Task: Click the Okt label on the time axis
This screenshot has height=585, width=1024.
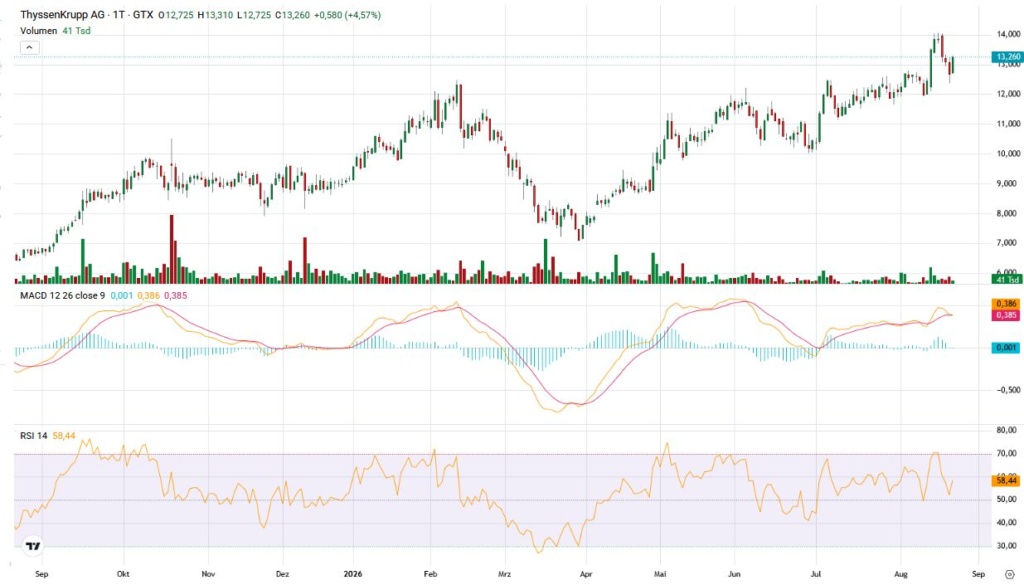Action: coord(123,574)
